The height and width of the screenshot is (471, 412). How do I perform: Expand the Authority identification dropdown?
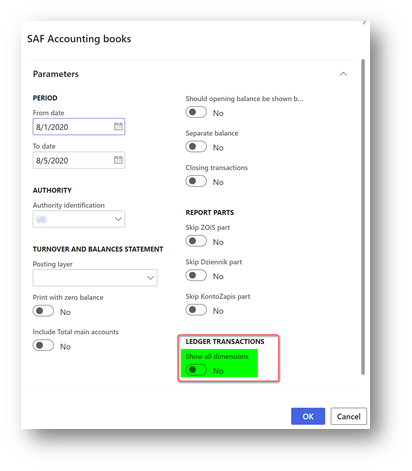pos(118,219)
